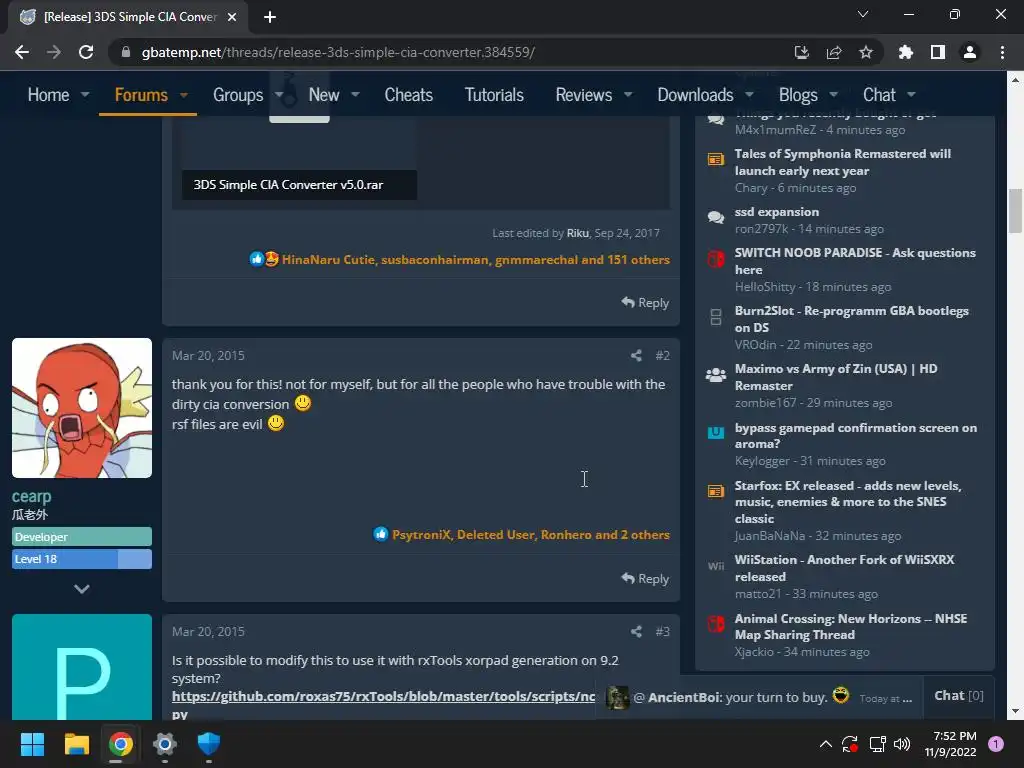Screen dimensions: 1024x768
Task: Click the Level 18 progress bar
Action: pos(82,559)
